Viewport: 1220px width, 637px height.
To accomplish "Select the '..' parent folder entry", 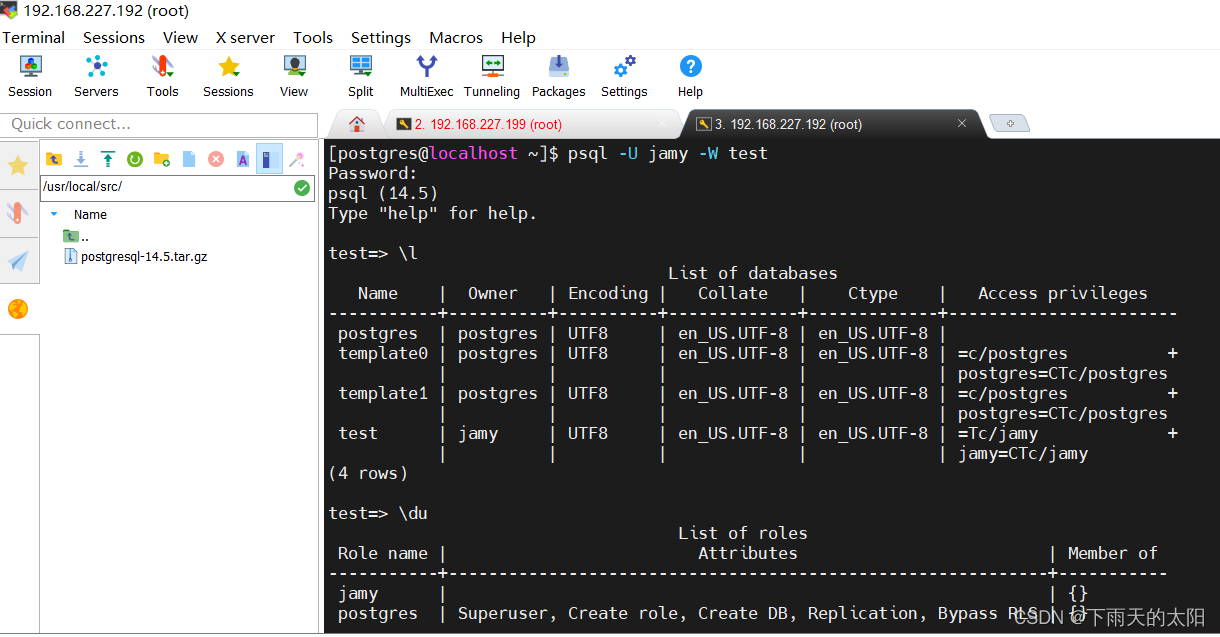I will [76, 236].
